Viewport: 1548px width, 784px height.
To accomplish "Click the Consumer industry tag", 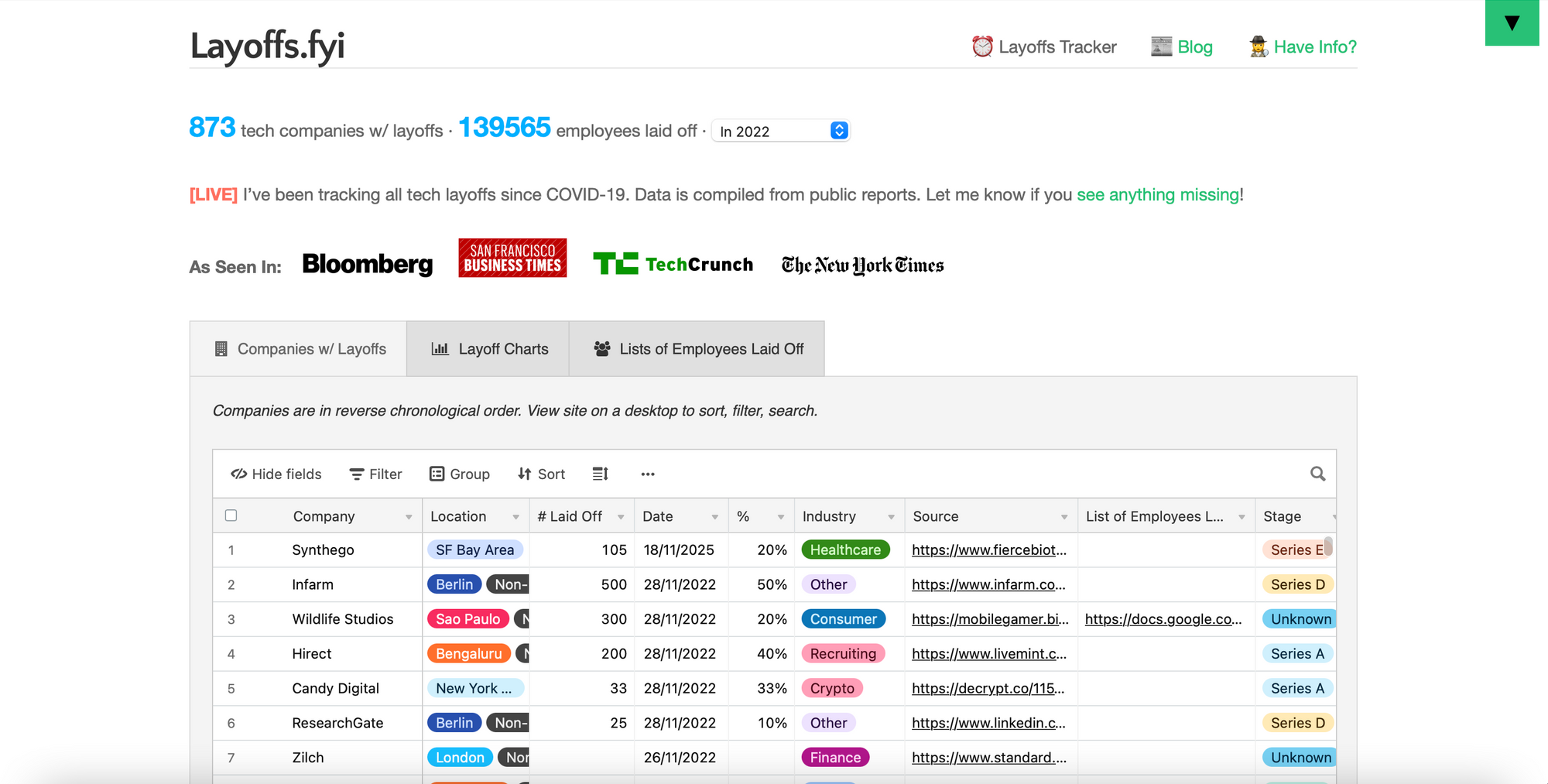I will pos(844,619).
